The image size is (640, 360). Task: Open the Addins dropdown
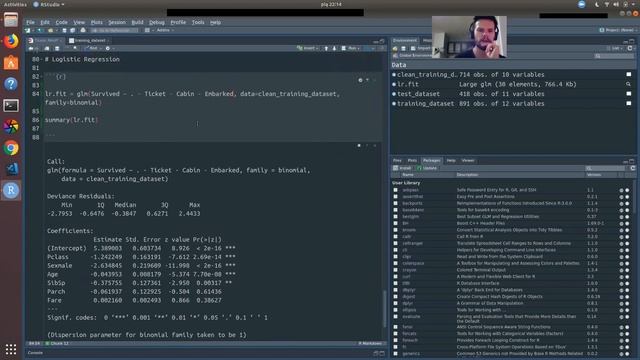[x=165, y=30]
